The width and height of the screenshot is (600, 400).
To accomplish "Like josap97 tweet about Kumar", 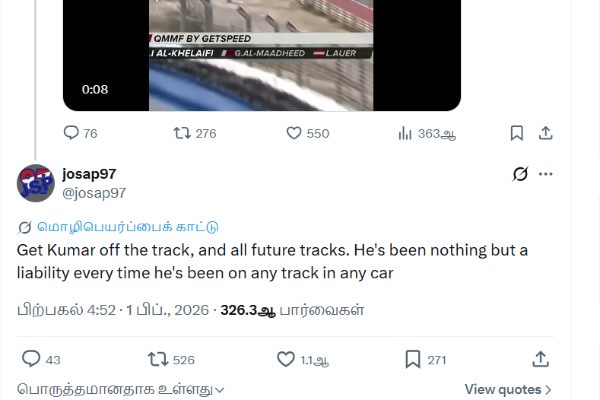I will pyautogui.click(x=286, y=359).
